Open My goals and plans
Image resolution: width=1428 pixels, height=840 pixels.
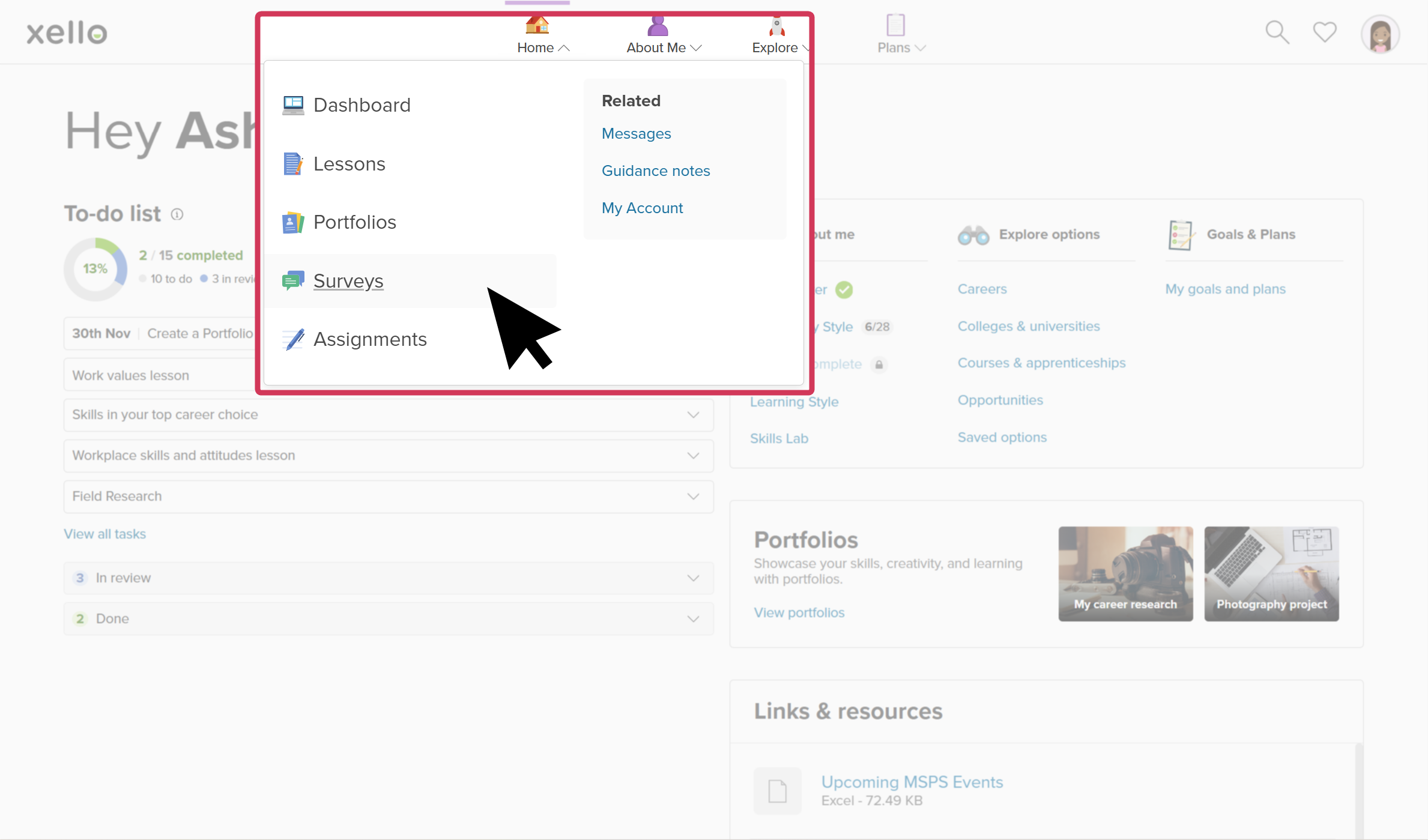(1226, 289)
